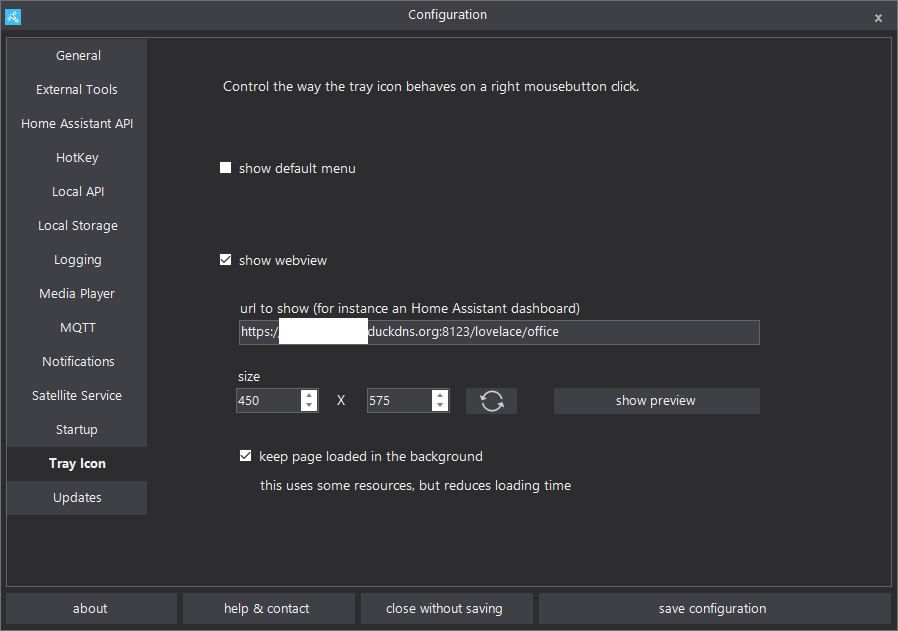Open the Local Storage tab

tap(77, 226)
